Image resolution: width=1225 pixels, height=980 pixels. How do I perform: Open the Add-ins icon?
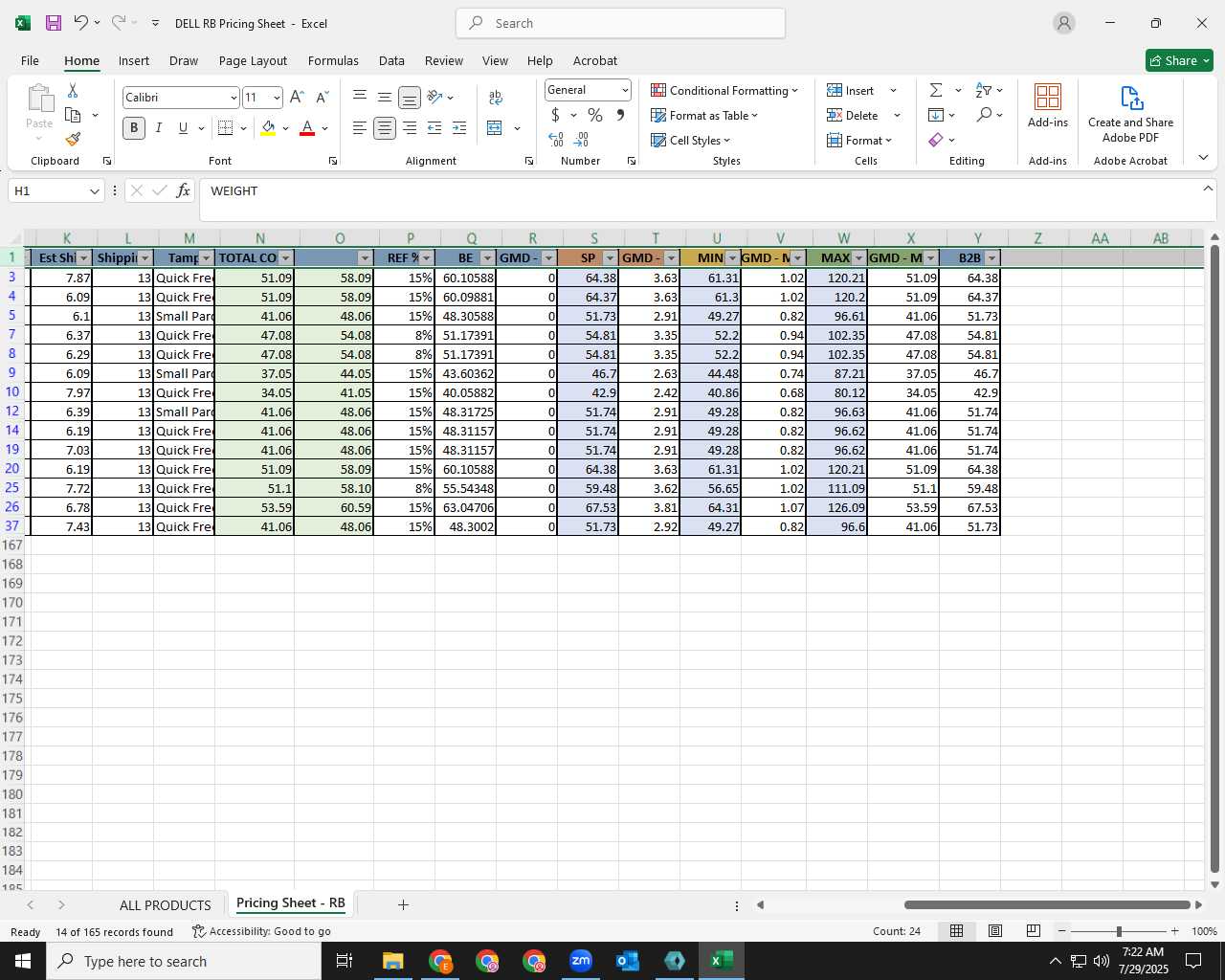point(1048,105)
